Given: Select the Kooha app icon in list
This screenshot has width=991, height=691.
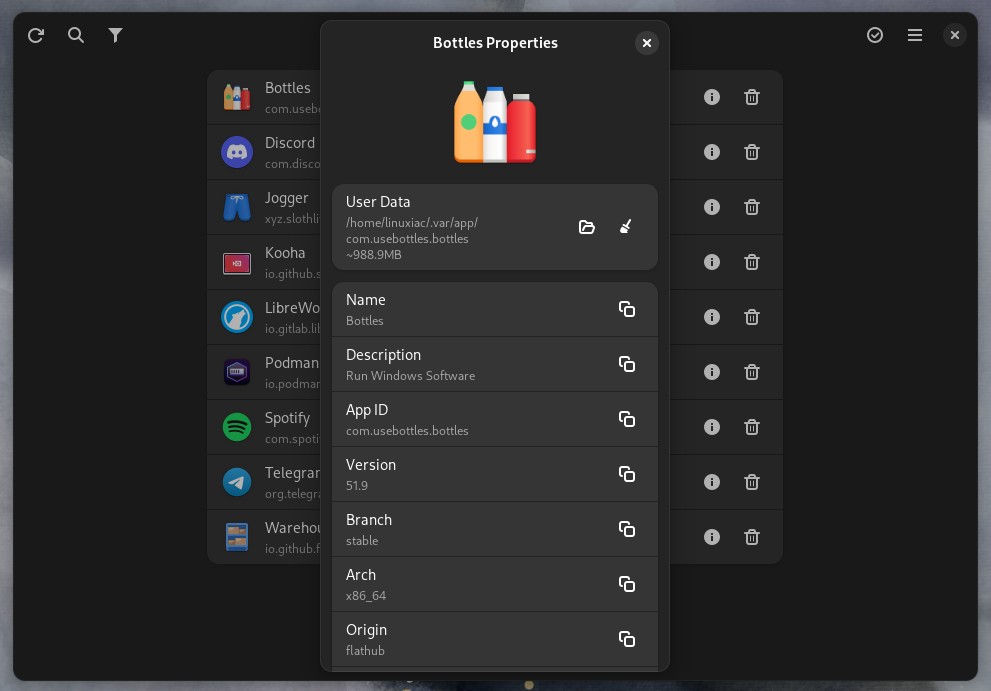Looking at the screenshot, I should (x=237, y=263).
